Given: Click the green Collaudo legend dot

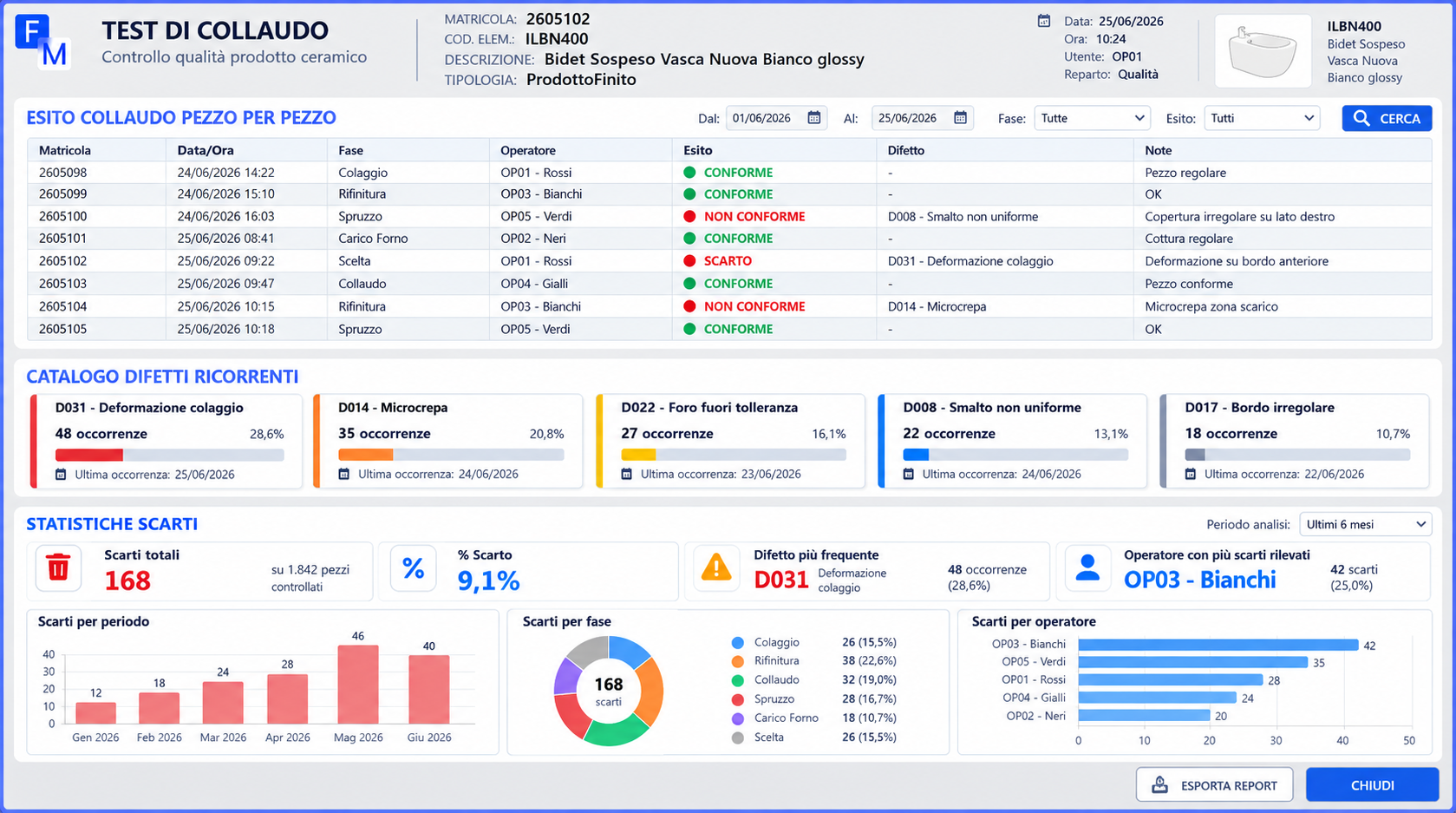Looking at the screenshot, I should click(738, 680).
